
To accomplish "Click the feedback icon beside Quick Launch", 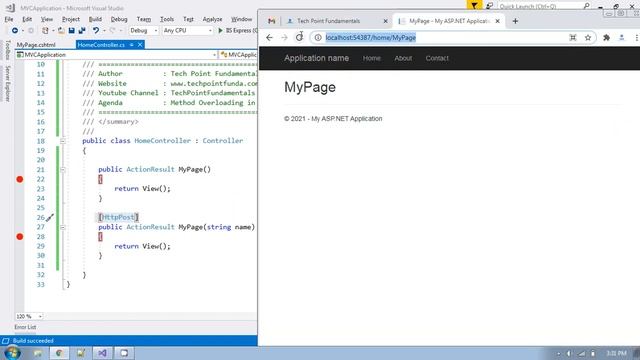I will [x=489, y=6].
